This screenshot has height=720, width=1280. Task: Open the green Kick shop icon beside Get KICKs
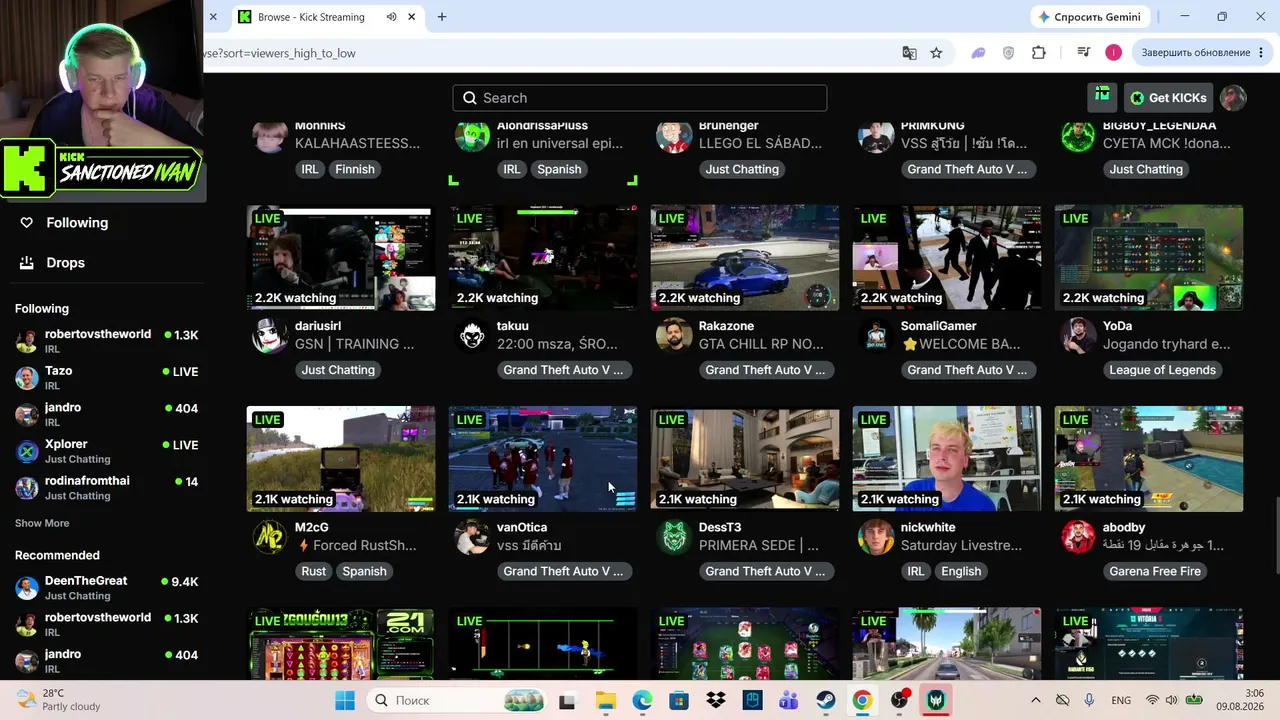point(1102,97)
